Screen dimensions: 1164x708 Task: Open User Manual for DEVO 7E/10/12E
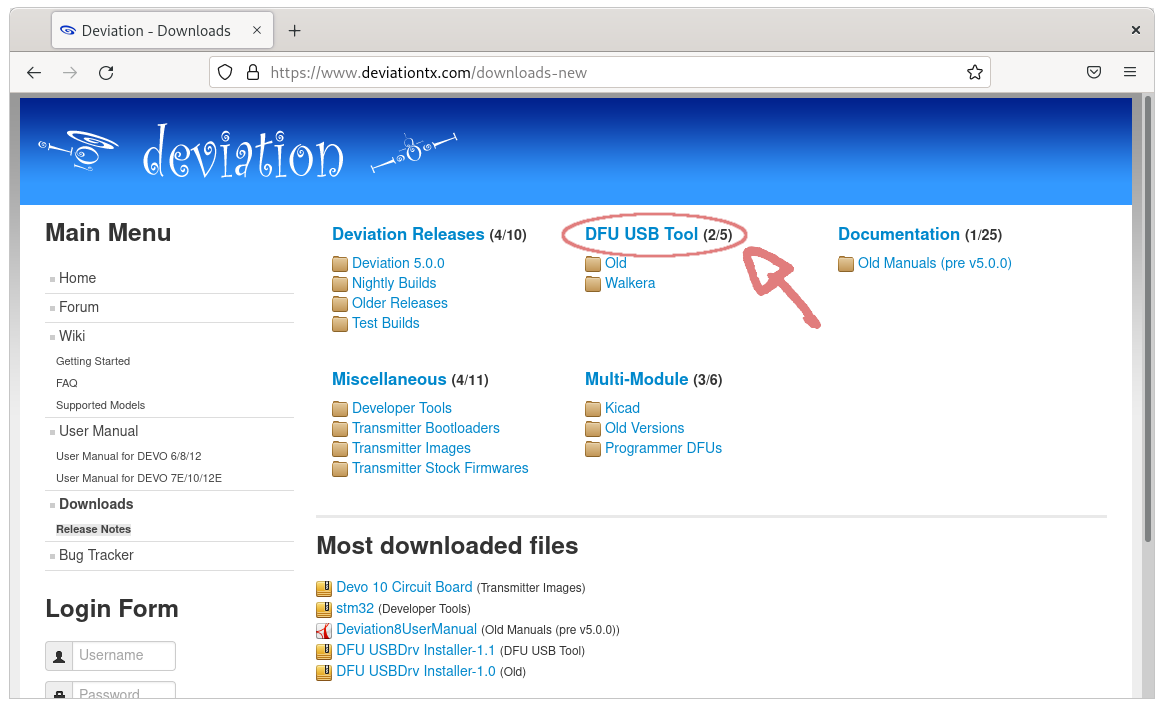(x=139, y=478)
